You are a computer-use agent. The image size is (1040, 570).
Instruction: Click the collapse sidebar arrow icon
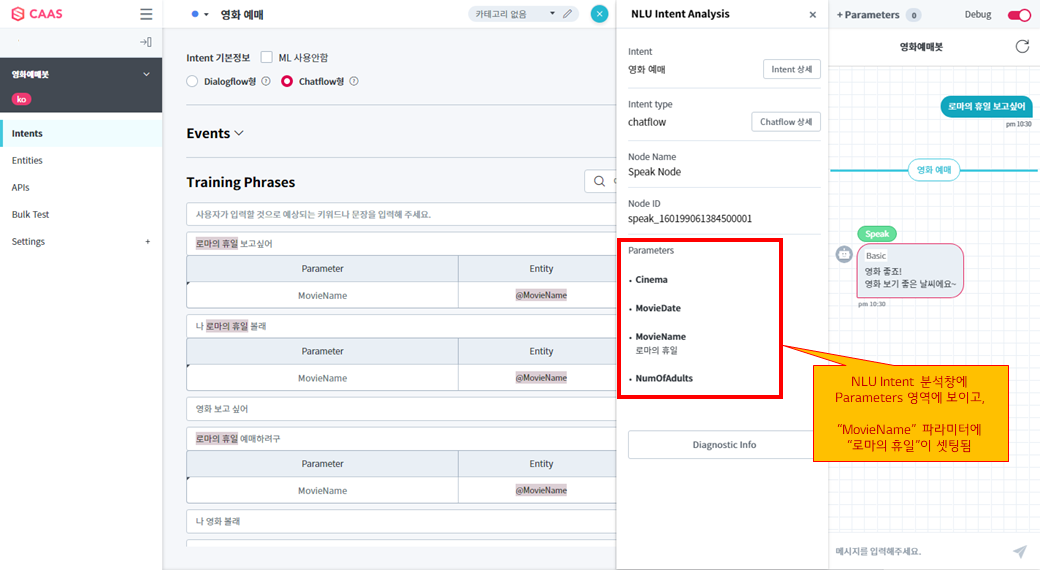(x=146, y=42)
